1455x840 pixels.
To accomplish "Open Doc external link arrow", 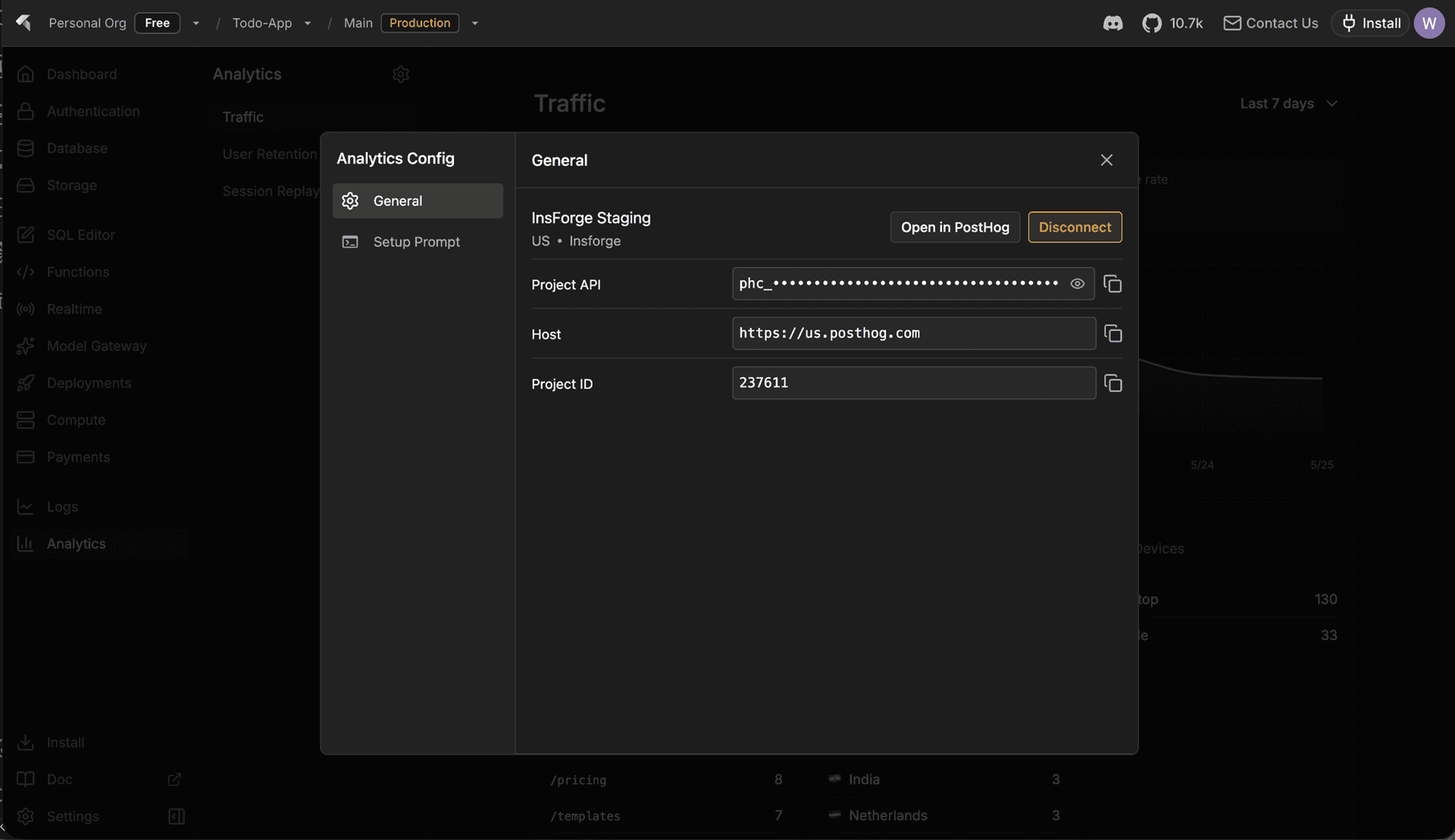I will (x=175, y=779).
